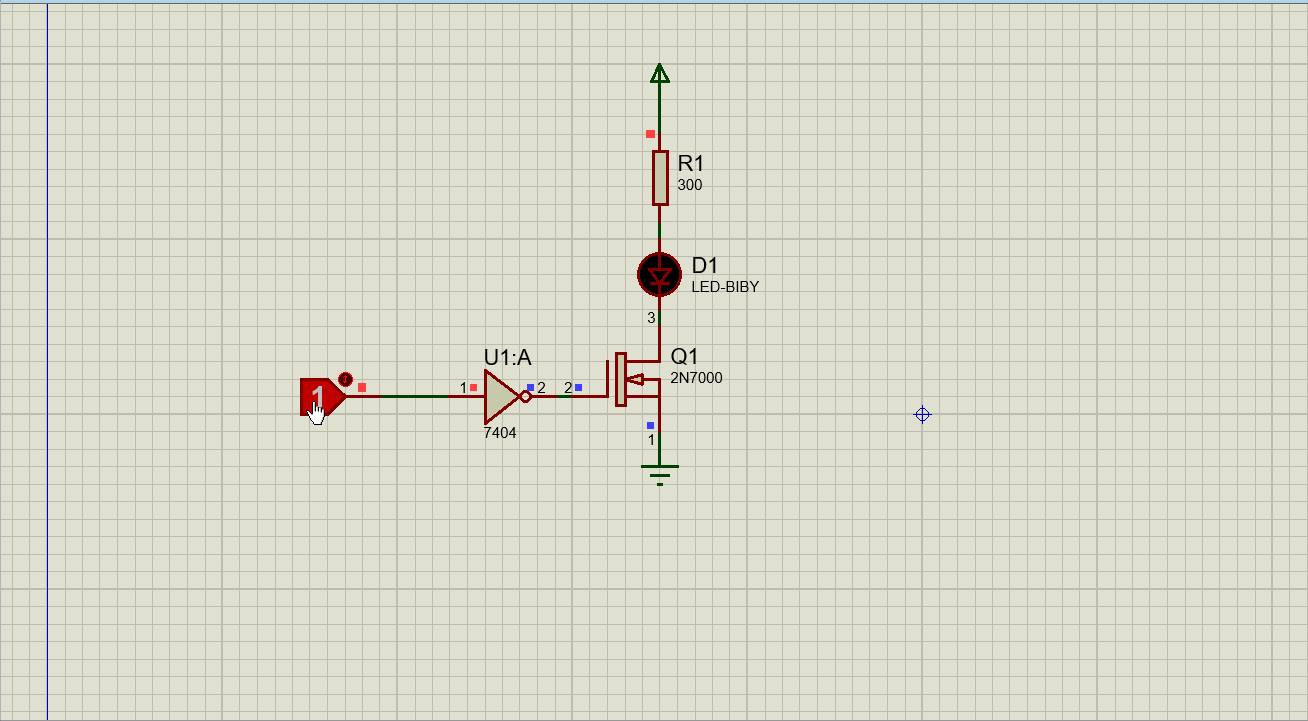The width and height of the screenshot is (1308, 721).
Task: Click the red probe square above resistor R1
Action: click(x=650, y=134)
